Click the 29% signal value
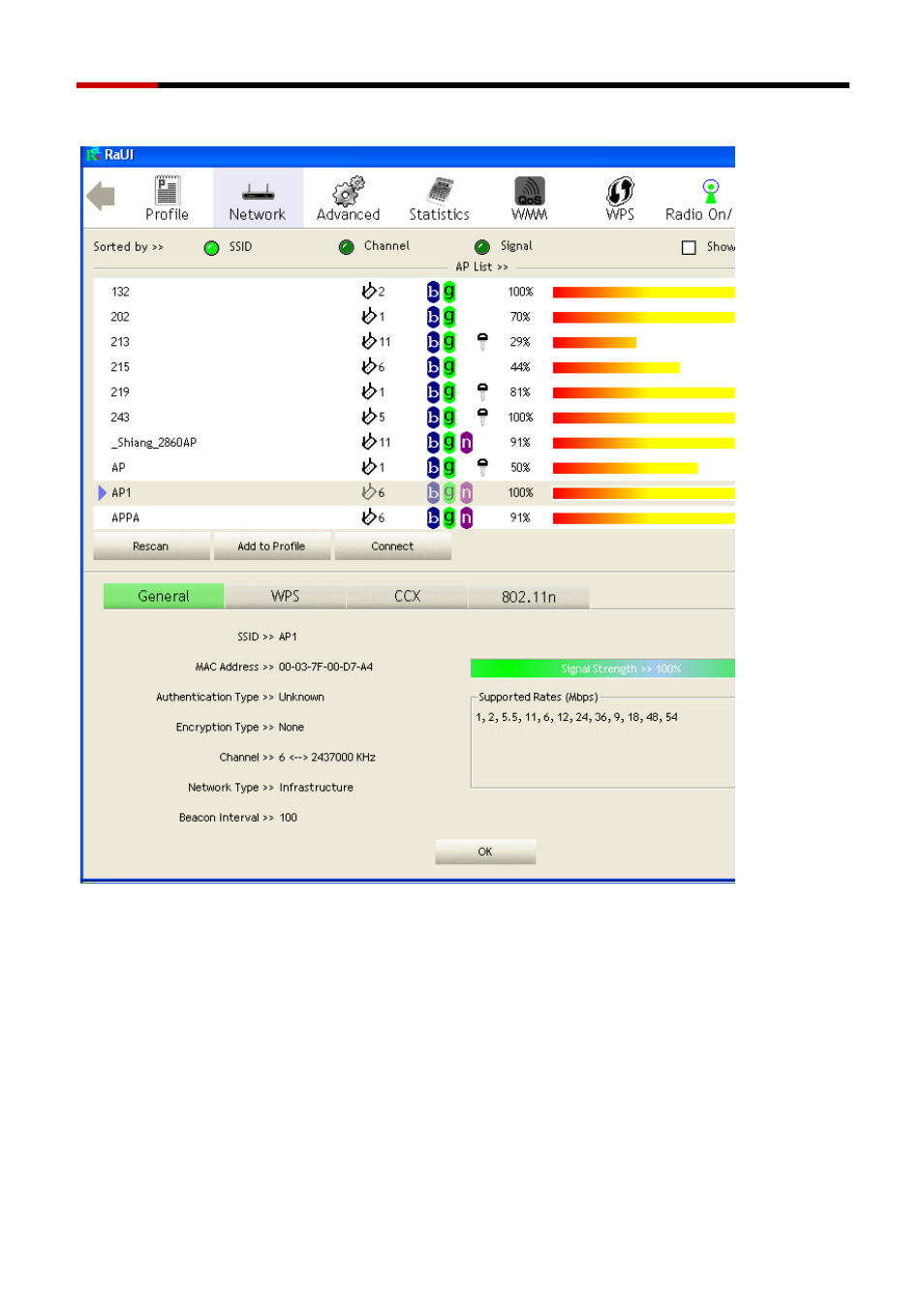Image resolution: width=924 pixels, height=1308 pixels. (520, 342)
